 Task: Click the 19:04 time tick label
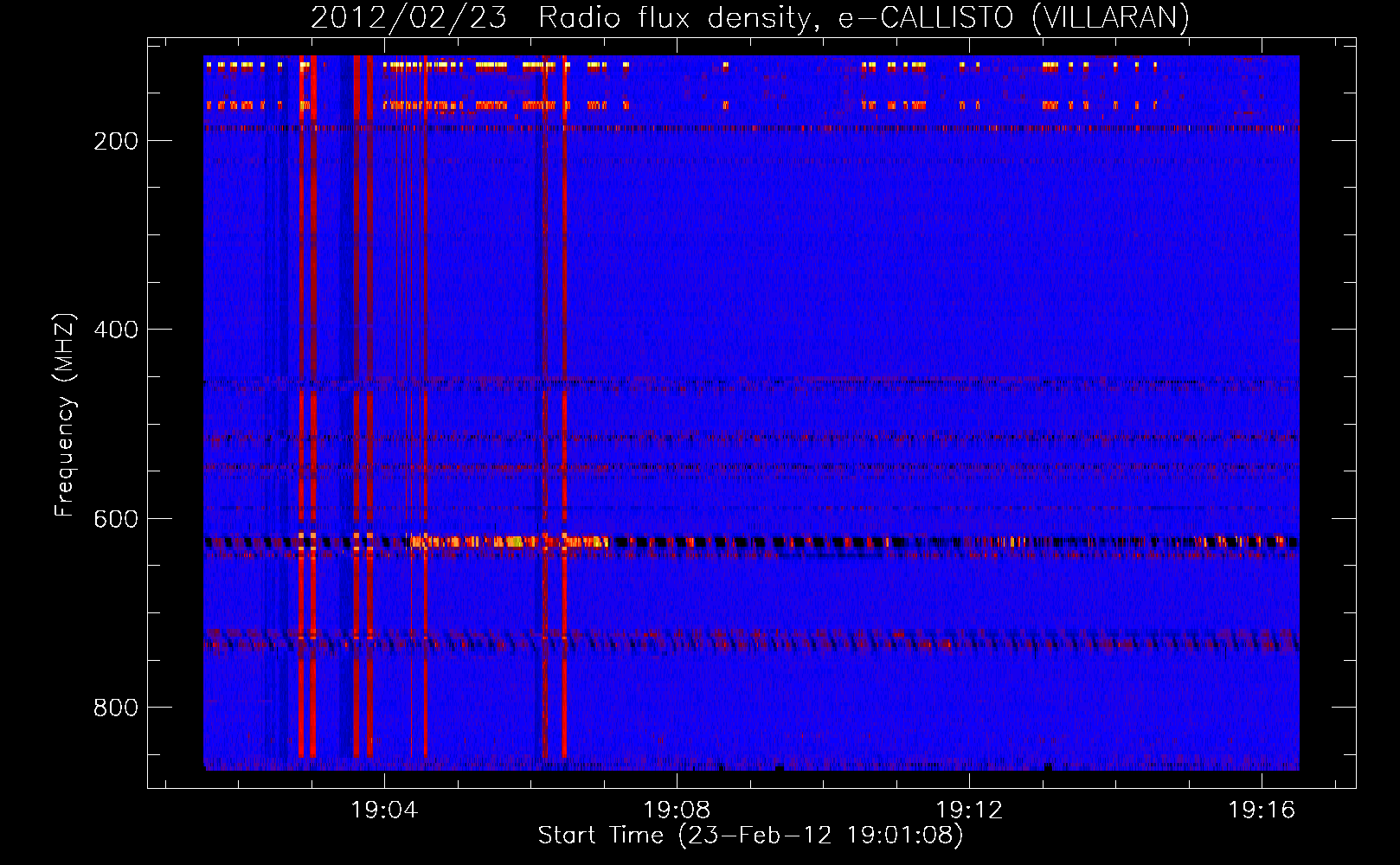pyautogui.click(x=383, y=810)
